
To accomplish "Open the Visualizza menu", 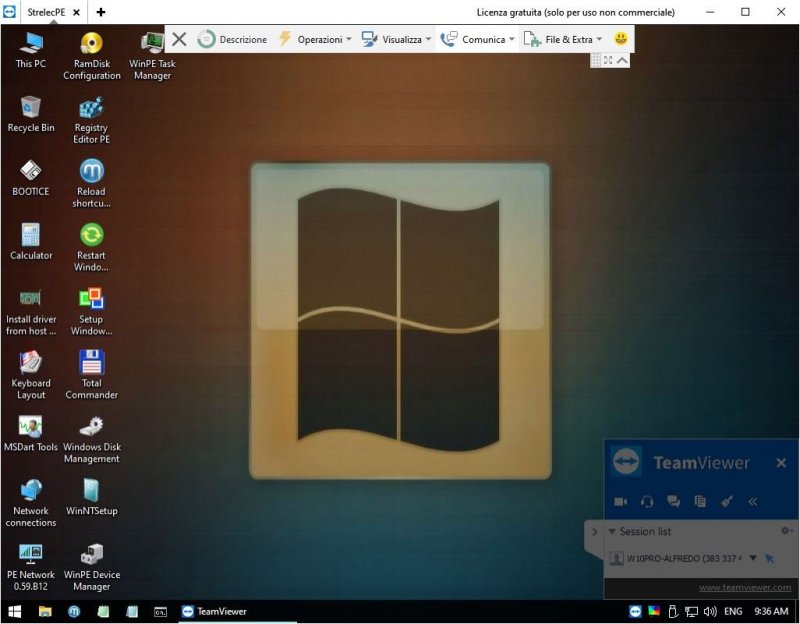I will click(x=397, y=39).
